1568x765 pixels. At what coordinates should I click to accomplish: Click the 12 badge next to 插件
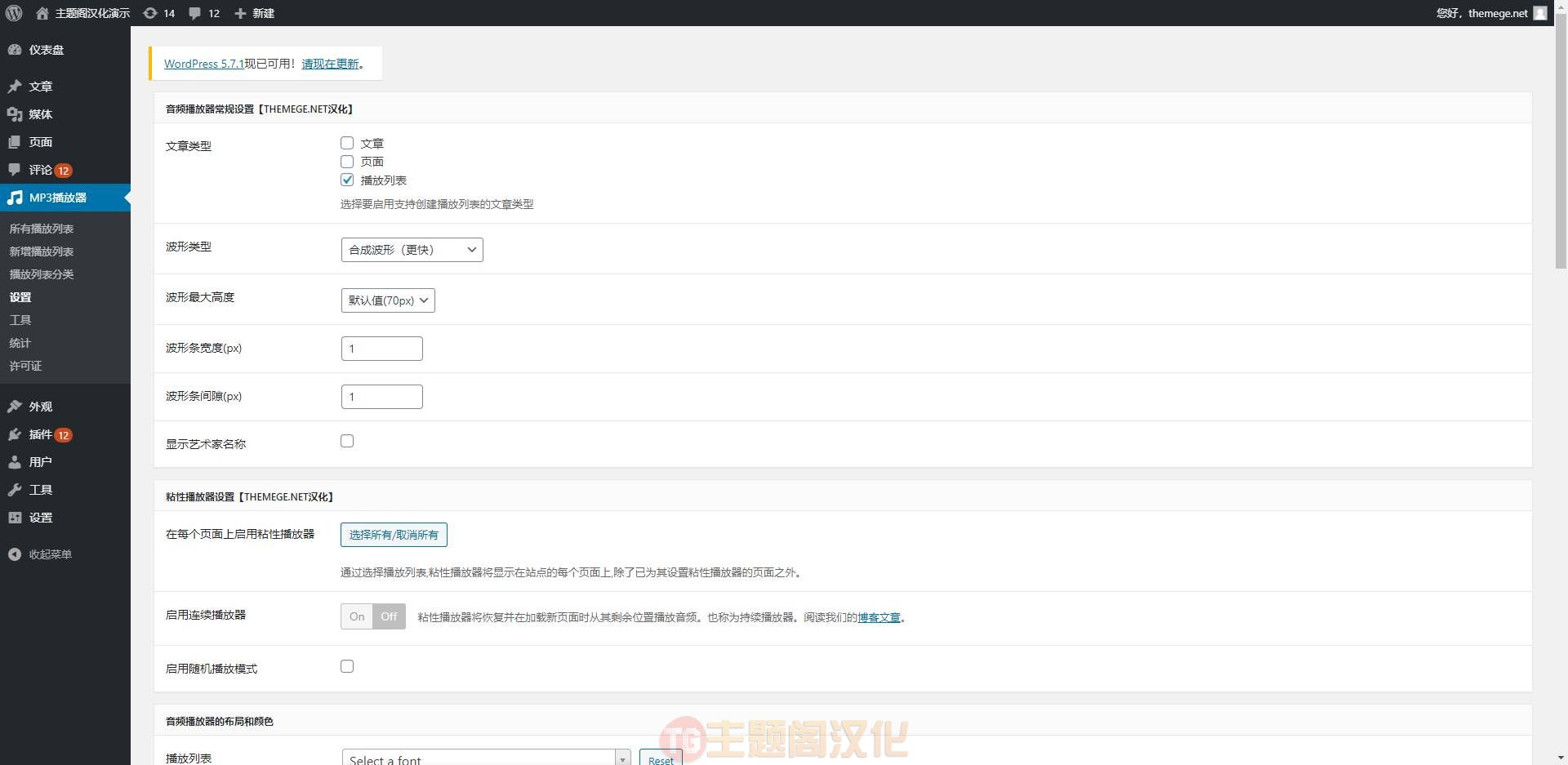(63, 435)
